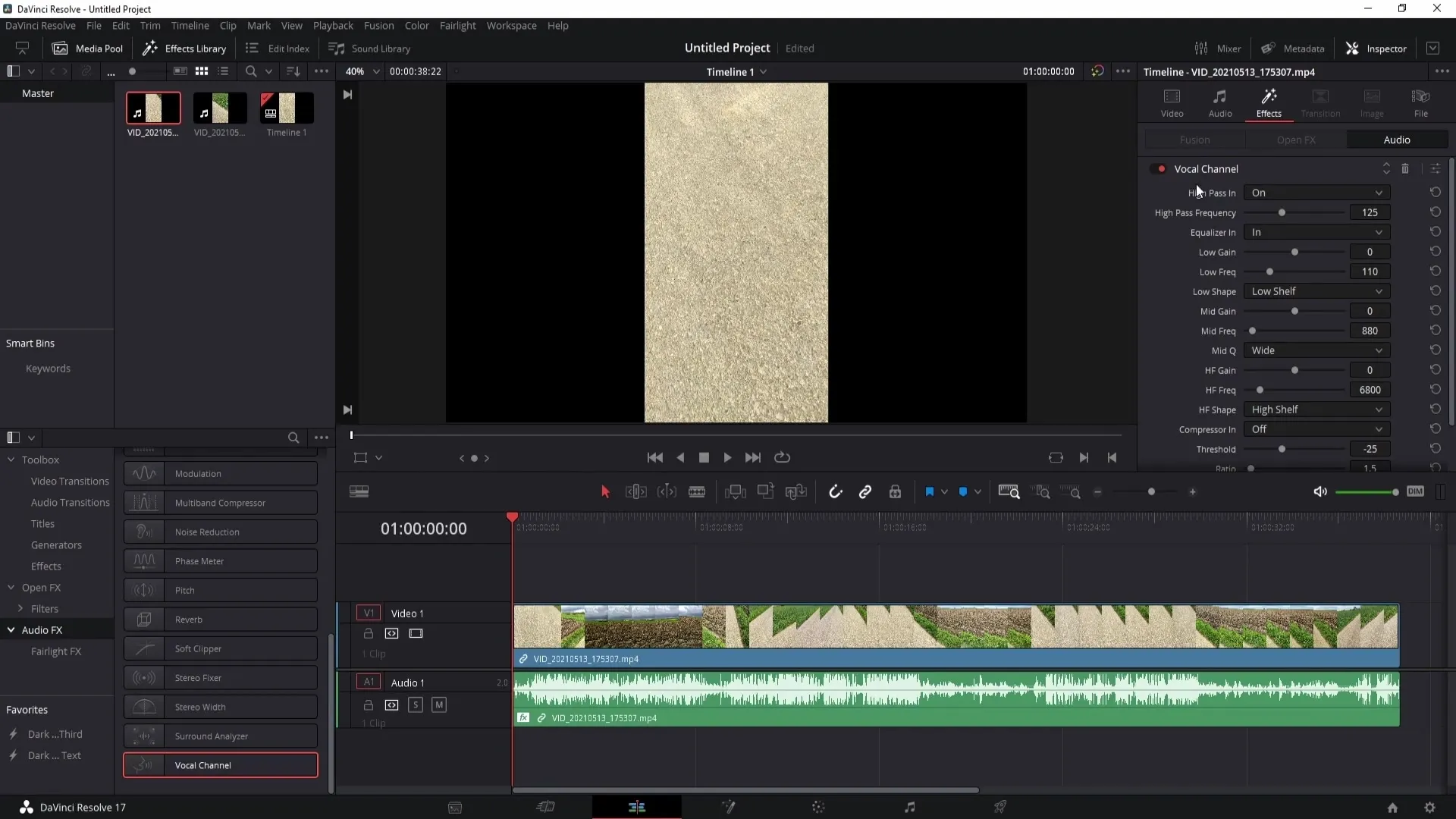
Task: Click the Overwrite Clip icon
Action: [766, 491]
